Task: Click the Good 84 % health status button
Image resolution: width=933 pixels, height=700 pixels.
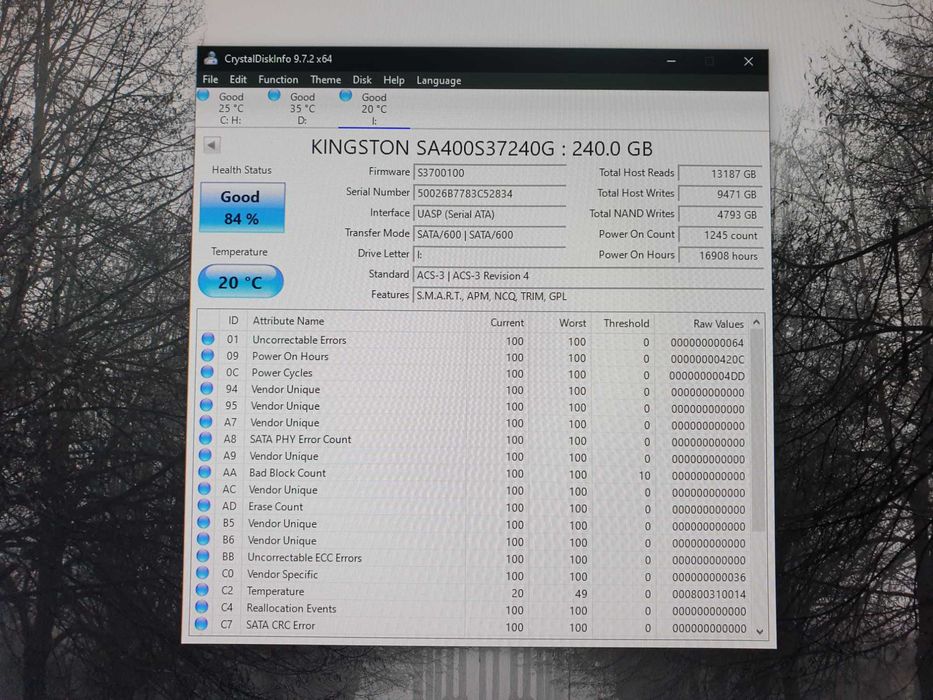Action: (x=242, y=207)
